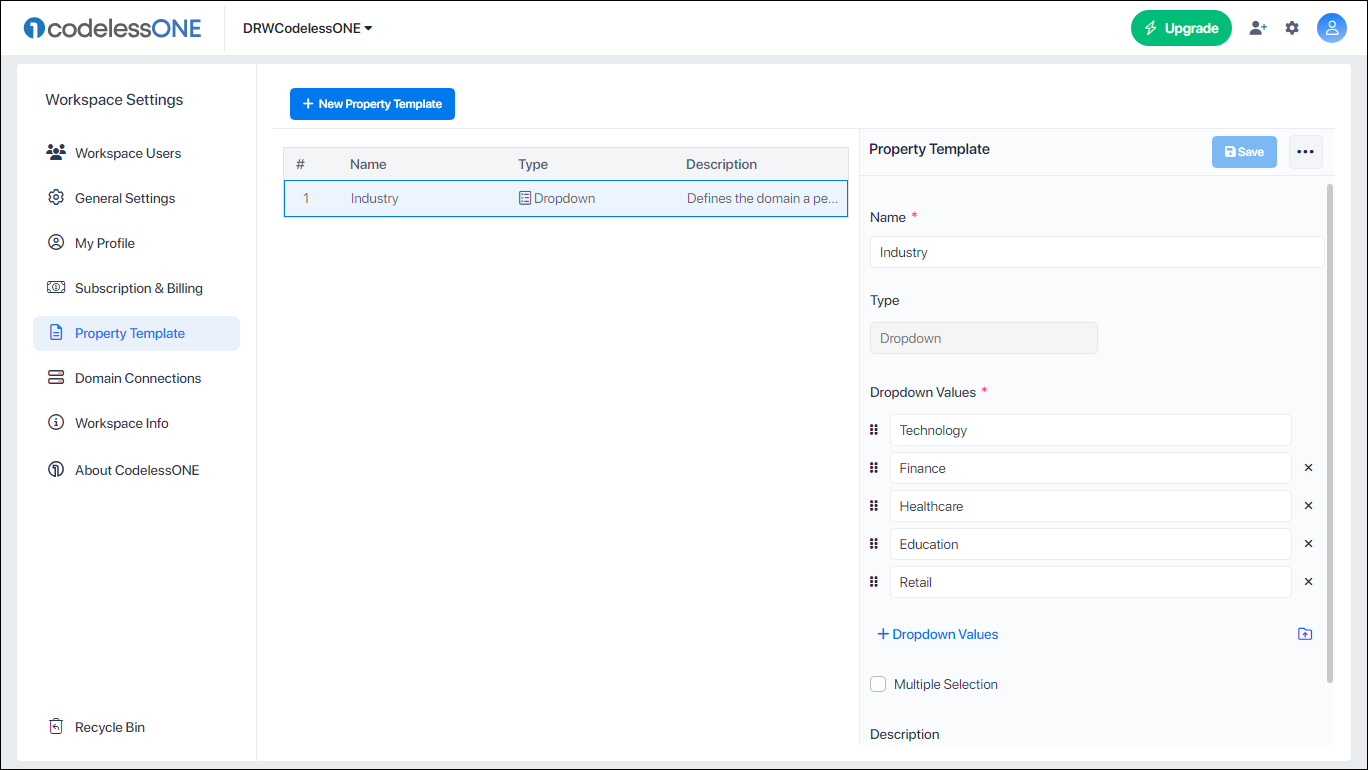This screenshot has height=770, width=1368.
Task: Click the Upgrade button
Action: [x=1181, y=28]
